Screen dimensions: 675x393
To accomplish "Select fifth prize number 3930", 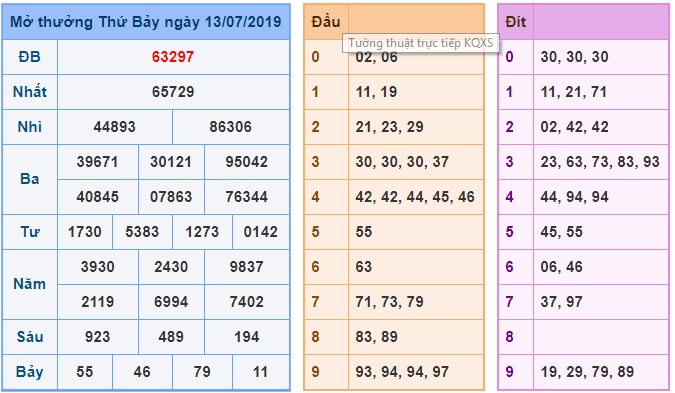I will tap(98, 267).
